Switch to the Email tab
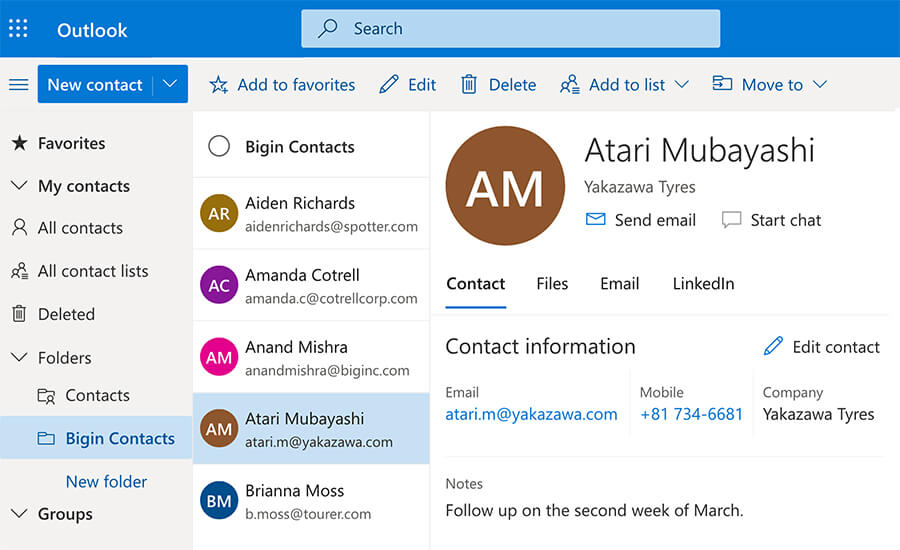 619,284
